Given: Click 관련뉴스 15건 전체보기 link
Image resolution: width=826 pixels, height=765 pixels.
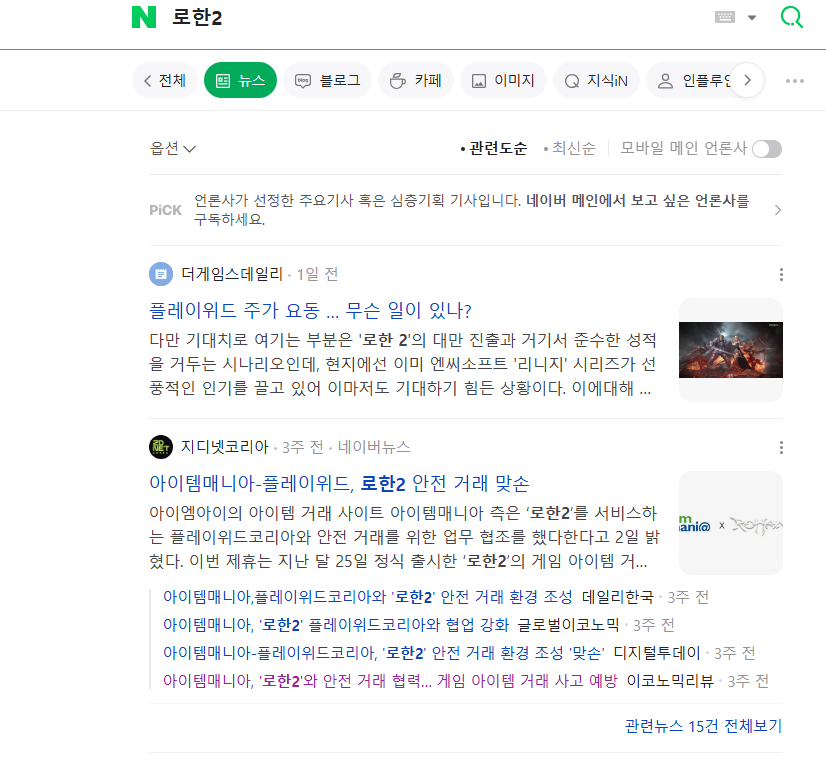Looking at the screenshot, I should pos(703,726).
